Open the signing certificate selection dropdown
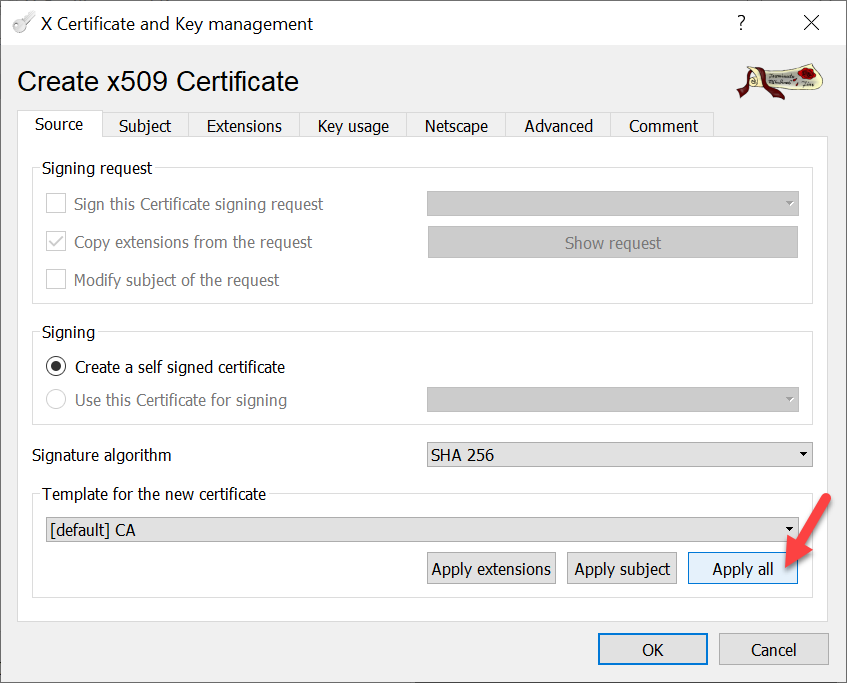This screenshot has height=683, width=847. [612, 400]
